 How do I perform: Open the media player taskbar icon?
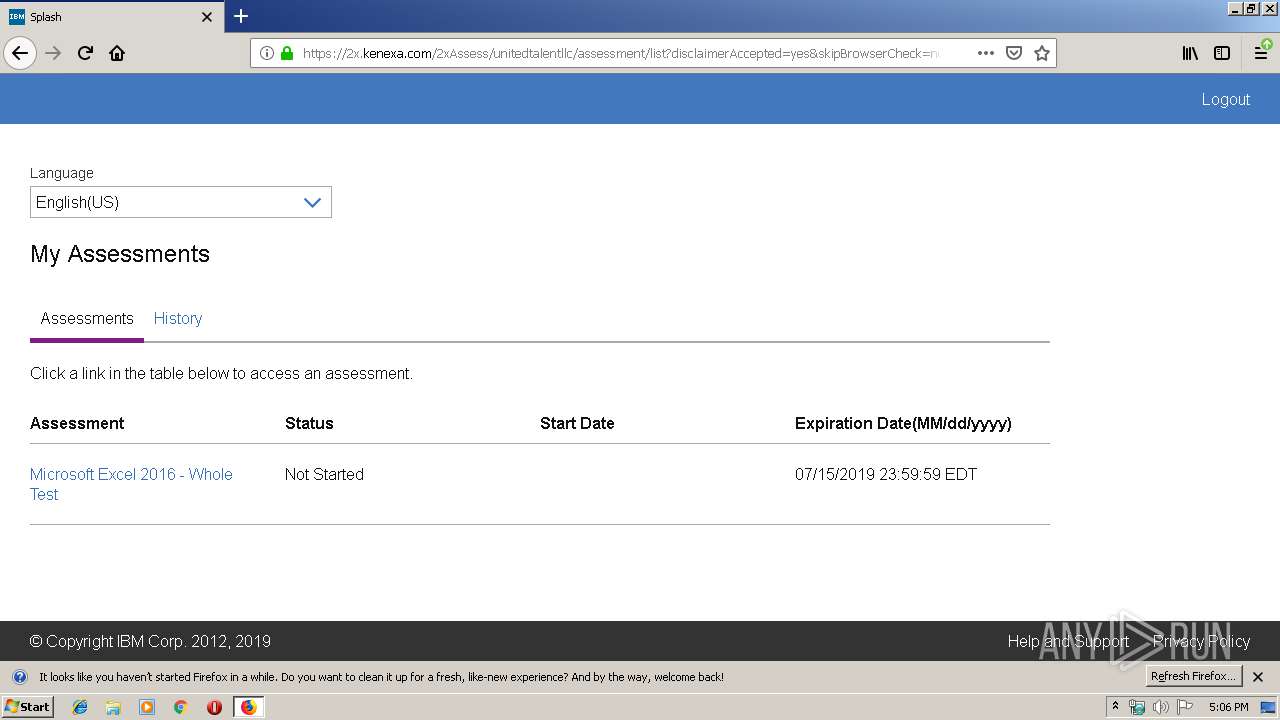[147, 707]
